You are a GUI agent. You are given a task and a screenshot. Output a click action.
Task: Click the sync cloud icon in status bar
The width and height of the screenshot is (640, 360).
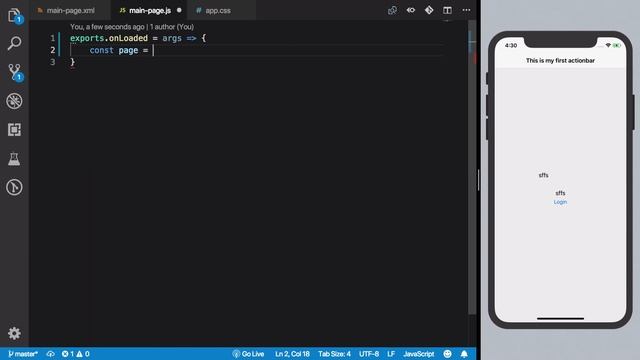click(x=51, y=354)
